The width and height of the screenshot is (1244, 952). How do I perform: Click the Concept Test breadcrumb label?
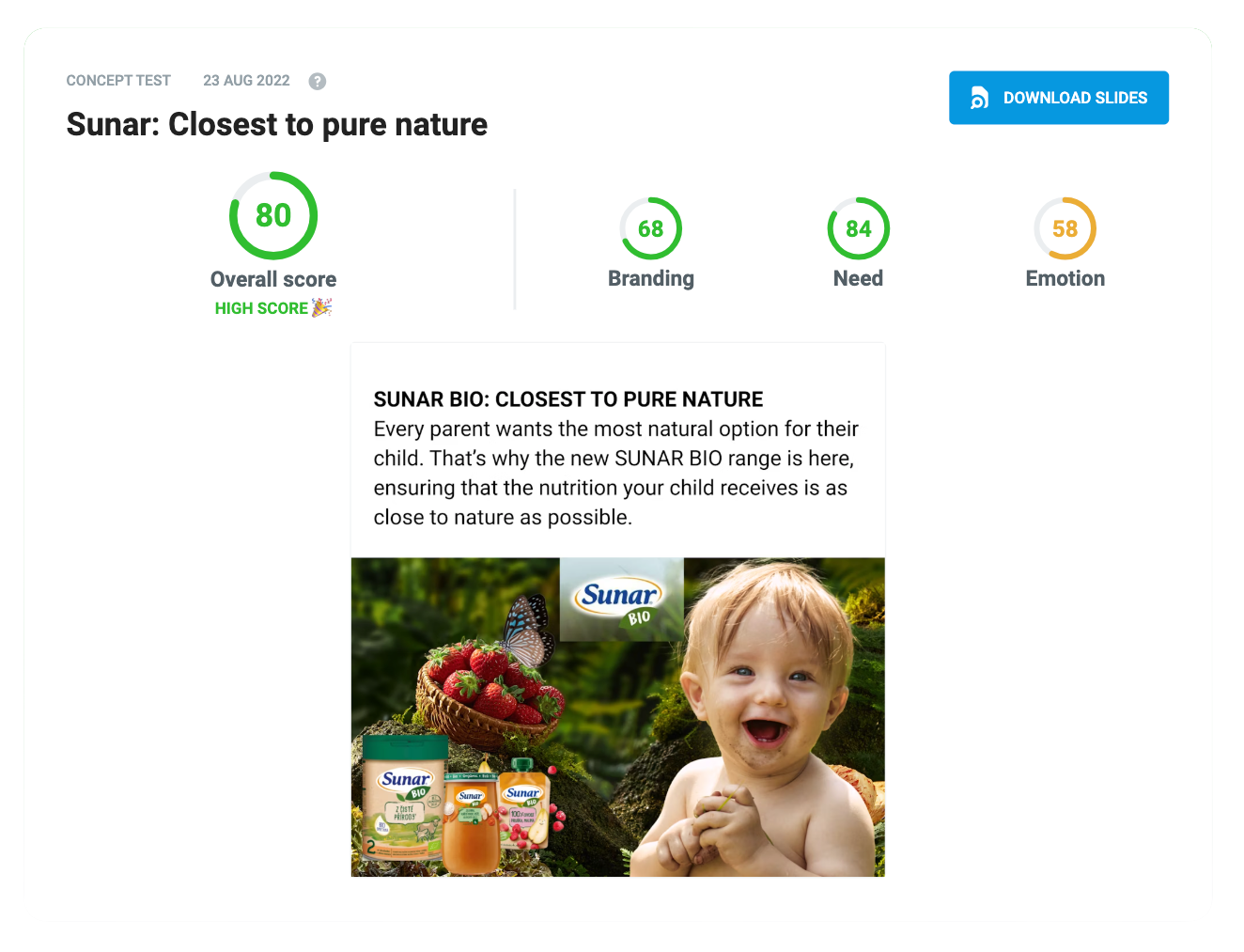coord(118,81)
